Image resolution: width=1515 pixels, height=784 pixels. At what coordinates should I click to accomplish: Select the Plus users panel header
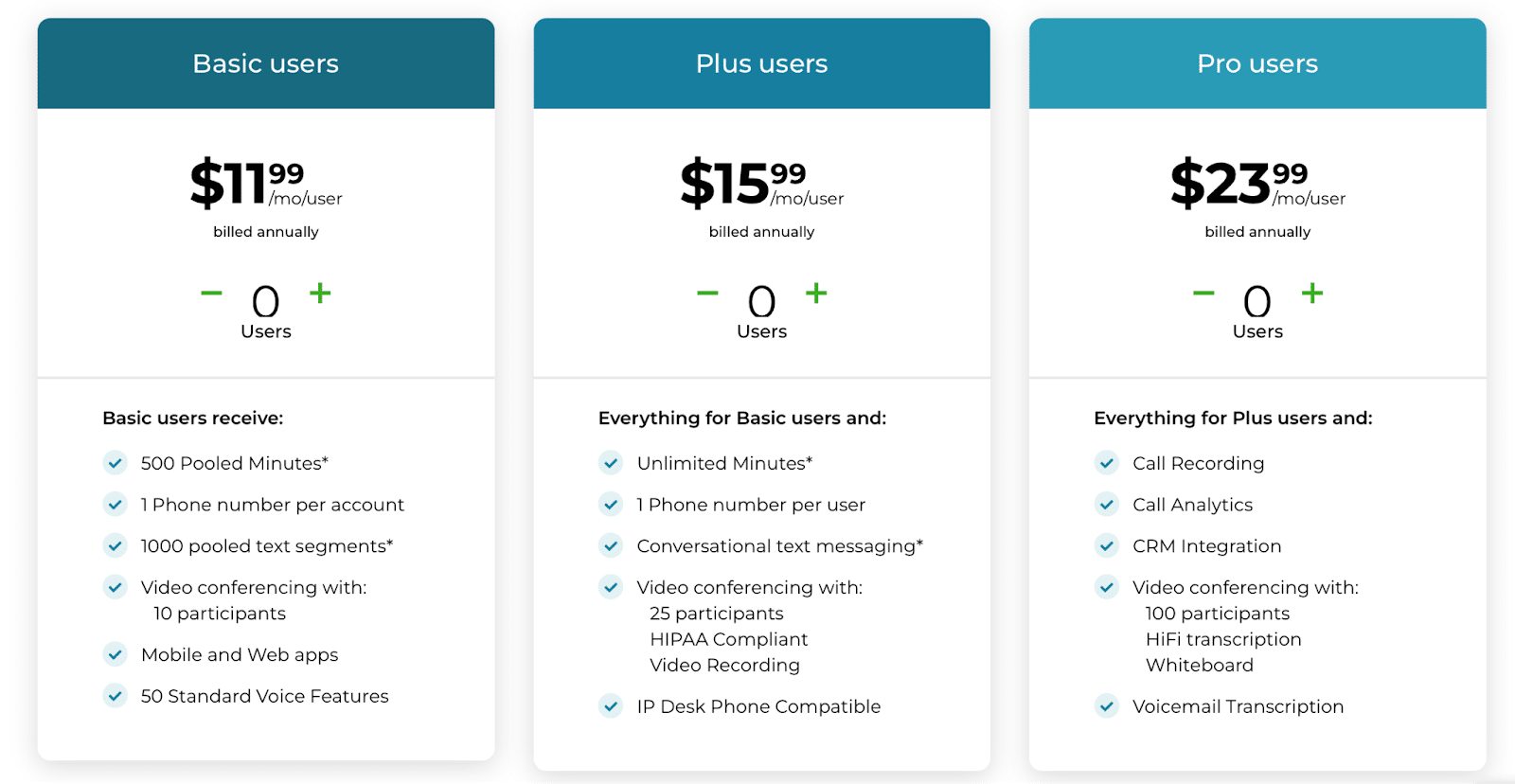tap(760, 62)
